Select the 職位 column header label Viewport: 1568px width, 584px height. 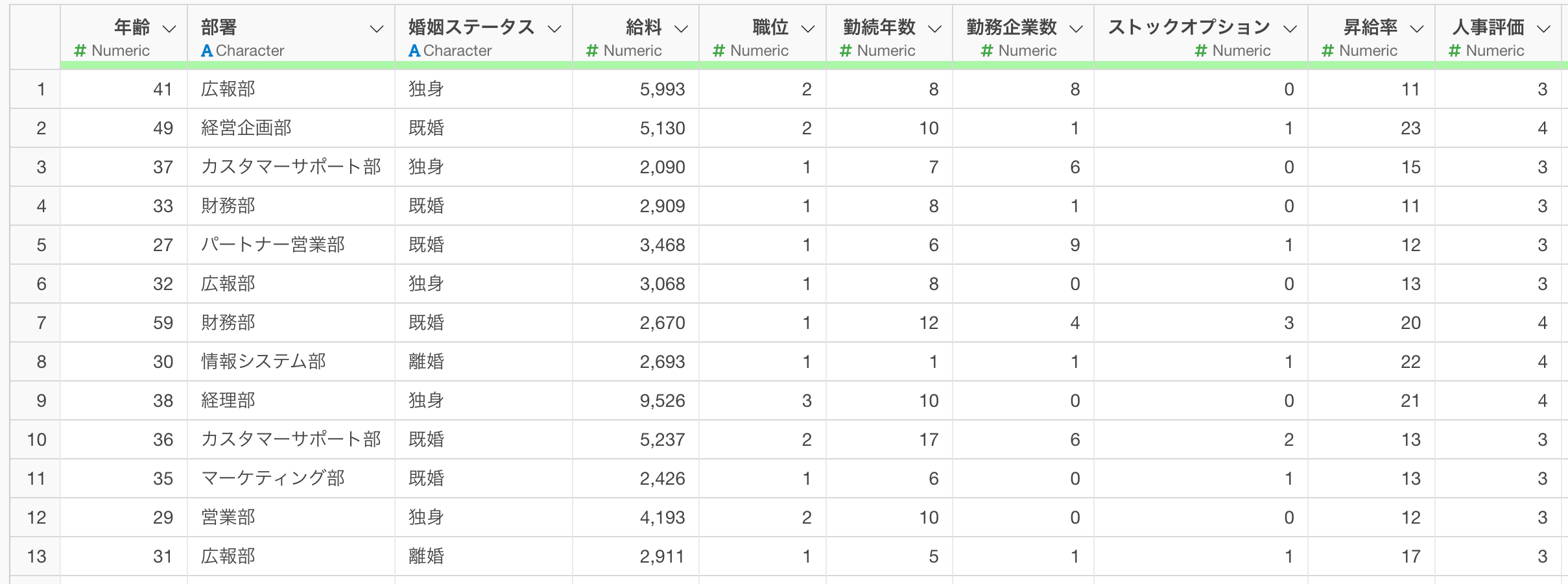pos(770,27)
